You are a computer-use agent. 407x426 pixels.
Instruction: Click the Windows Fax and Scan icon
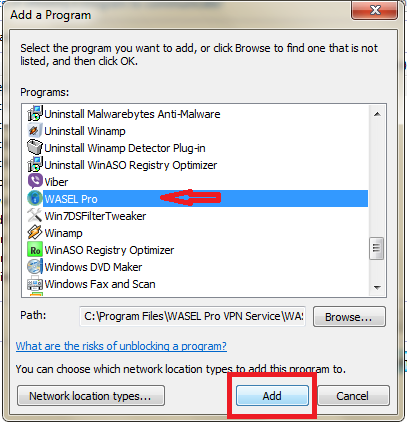pos(35,284)
